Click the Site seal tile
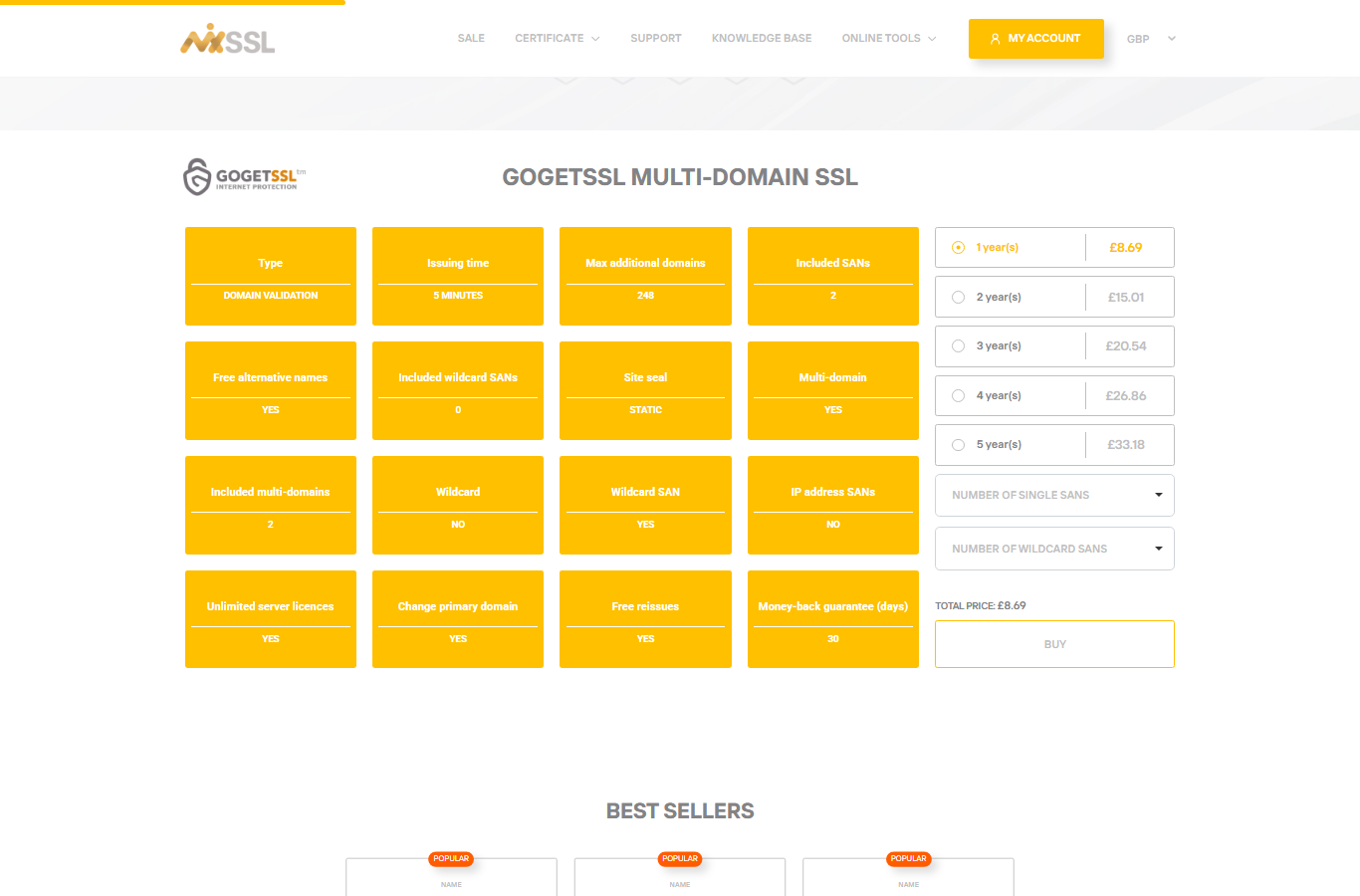The width and height of the screenshot is (1360, 896). pos(645,390)
